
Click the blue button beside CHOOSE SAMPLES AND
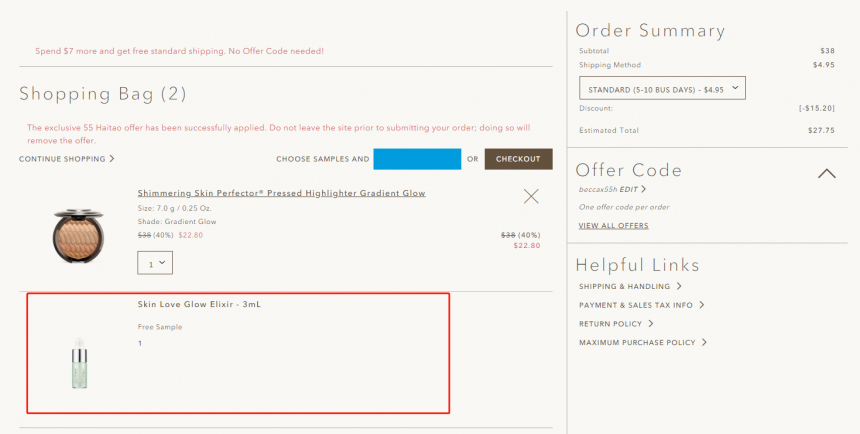coord(417,159)
